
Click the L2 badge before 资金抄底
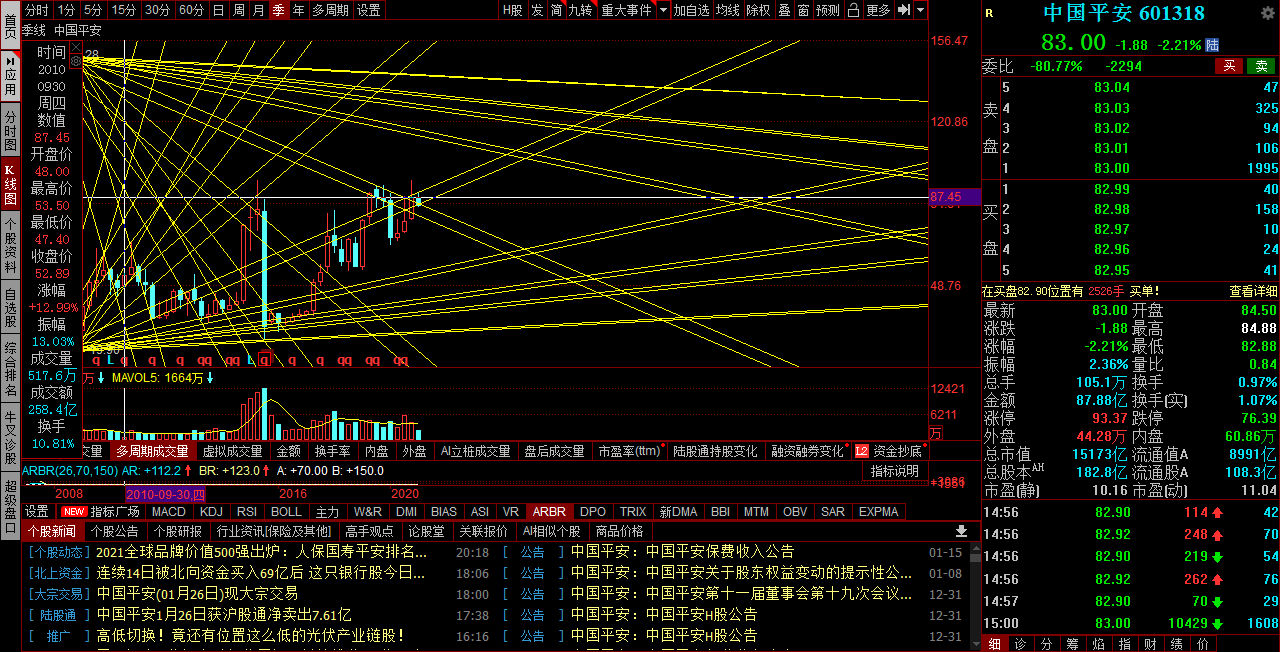point(862,452)
